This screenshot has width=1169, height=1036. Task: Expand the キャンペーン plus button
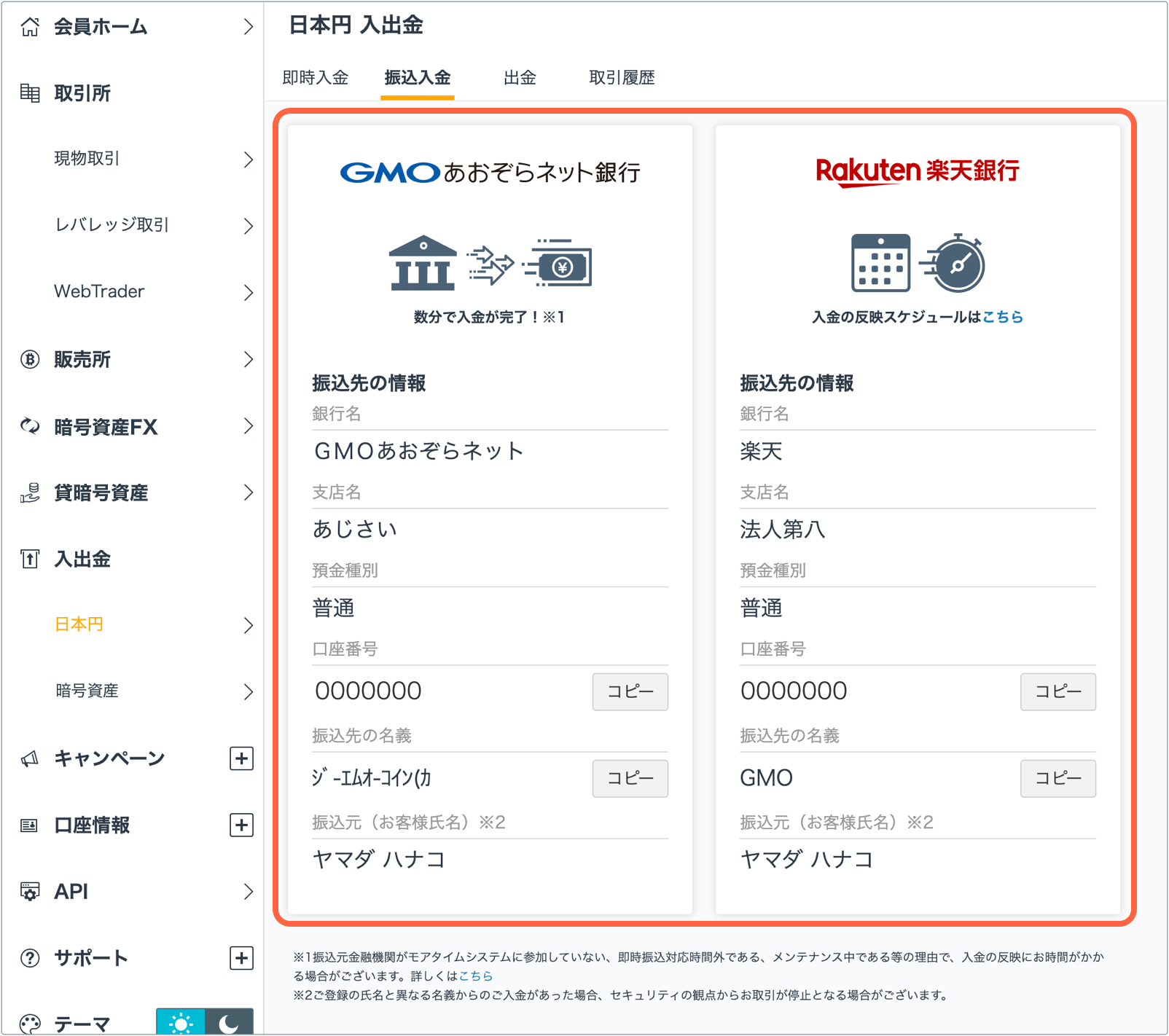point(241,758)
